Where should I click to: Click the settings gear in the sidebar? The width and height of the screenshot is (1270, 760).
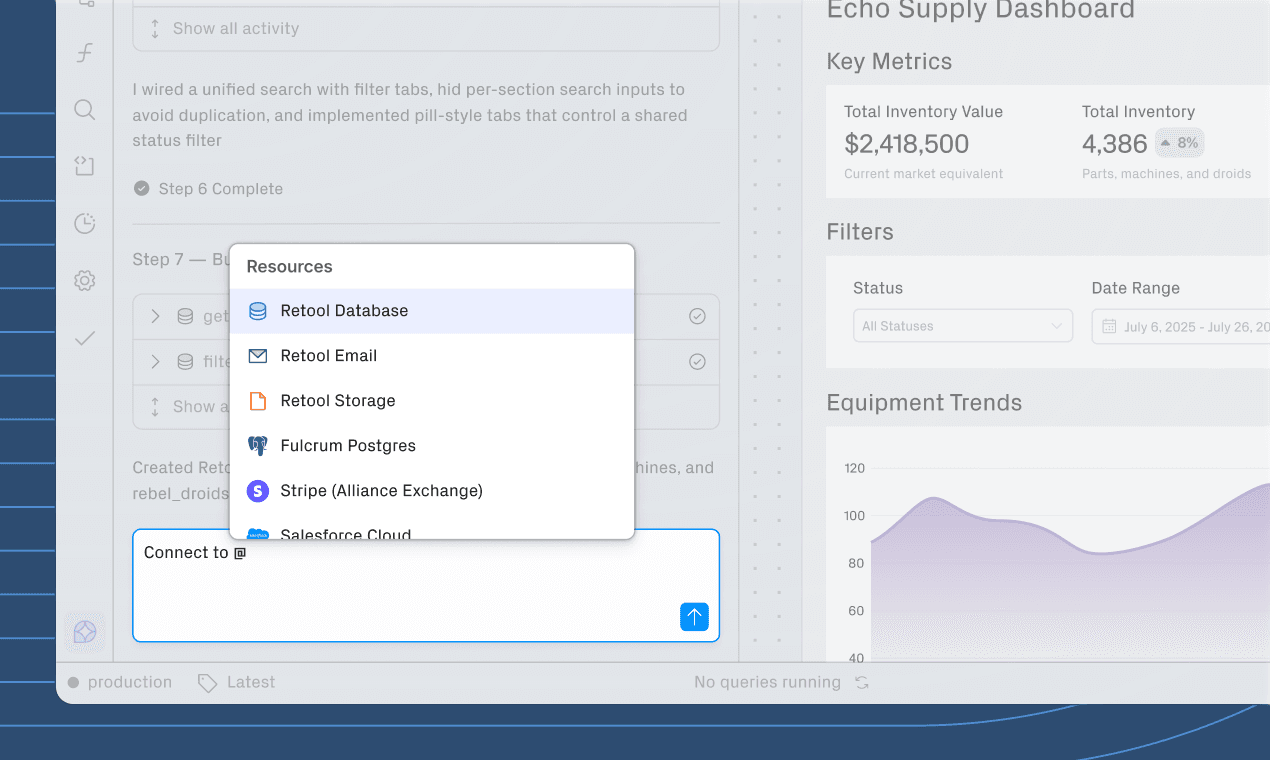point(85,281)
